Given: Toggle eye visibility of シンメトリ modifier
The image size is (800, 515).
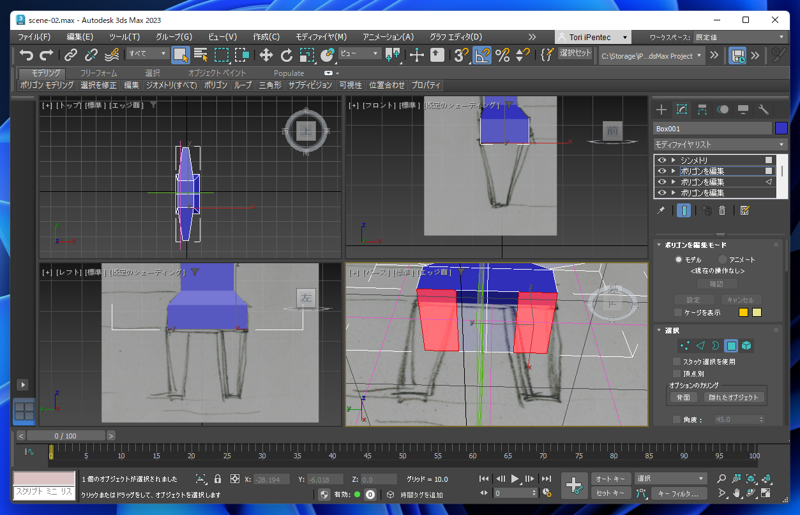Looking at the screenshot, I should [x=662, y=160].
